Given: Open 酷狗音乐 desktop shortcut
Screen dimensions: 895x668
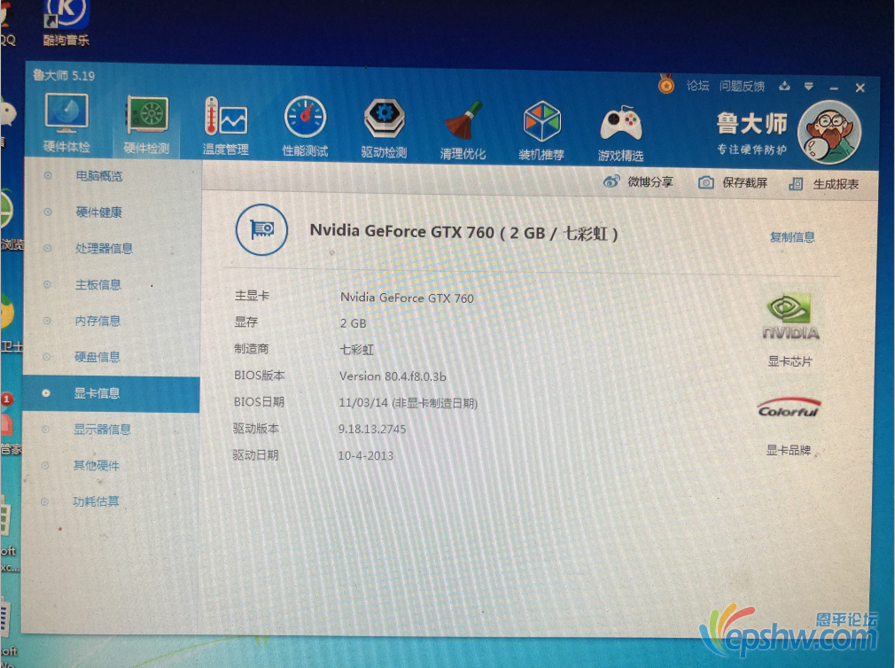Looking at the screenshot, I should click(66, 23).
